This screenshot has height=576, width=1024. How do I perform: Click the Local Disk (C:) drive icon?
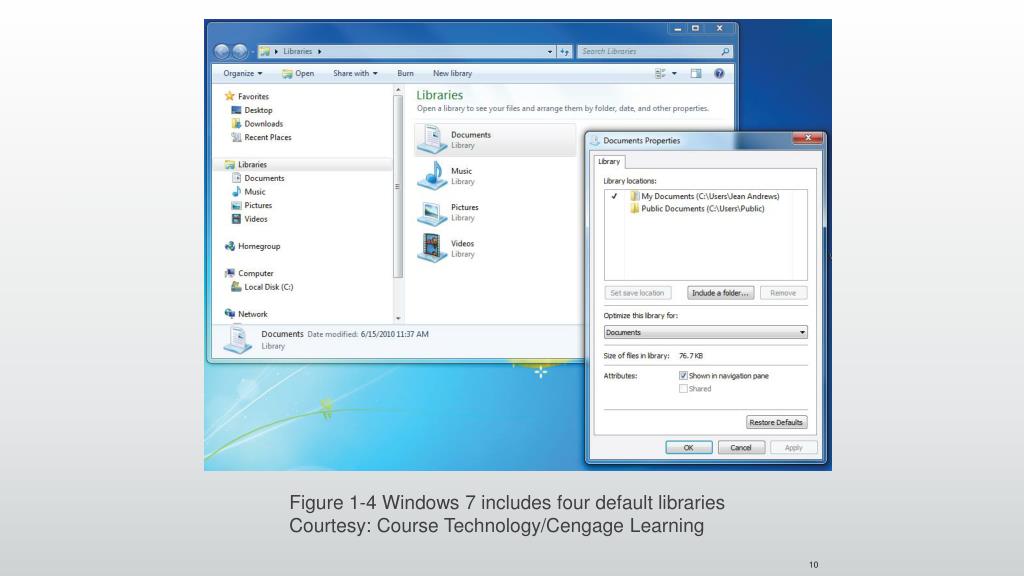[236, 287]
